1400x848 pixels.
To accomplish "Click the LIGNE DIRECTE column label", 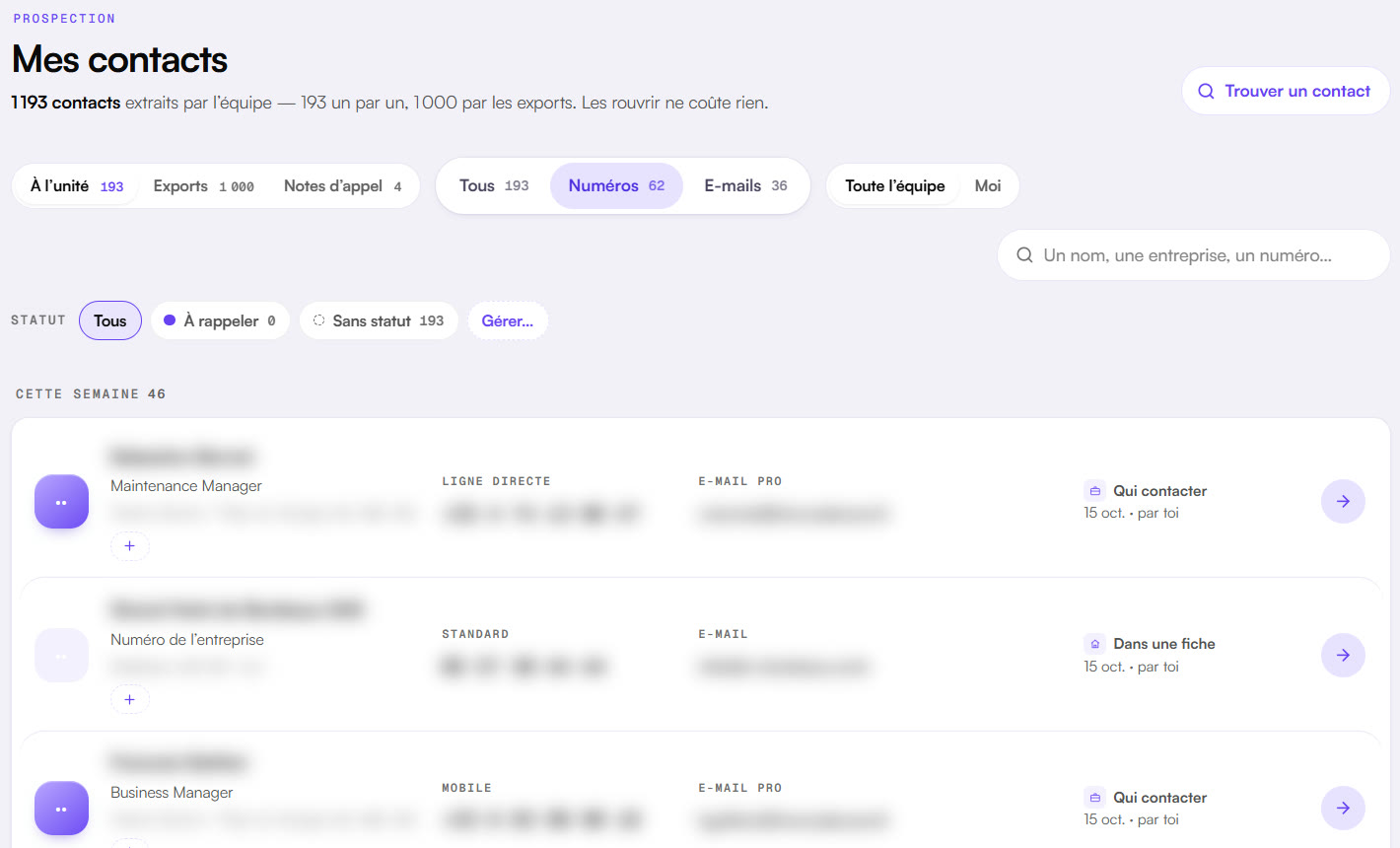I will coord(496,481).
